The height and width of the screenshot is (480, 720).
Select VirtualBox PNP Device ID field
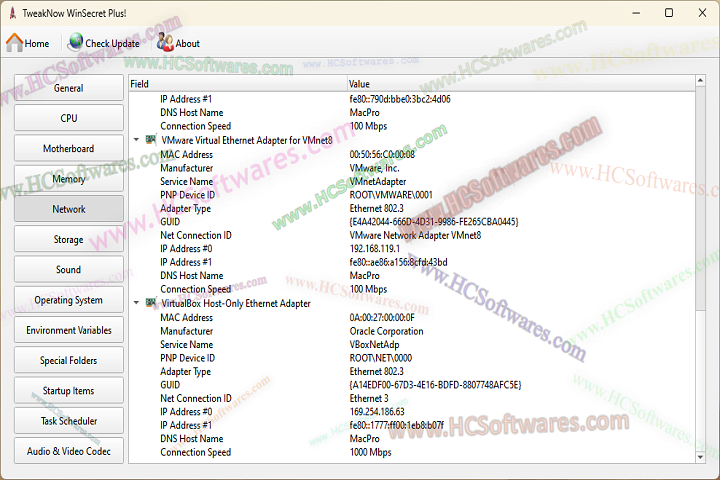pyautogui.click(x=187, y=358)
